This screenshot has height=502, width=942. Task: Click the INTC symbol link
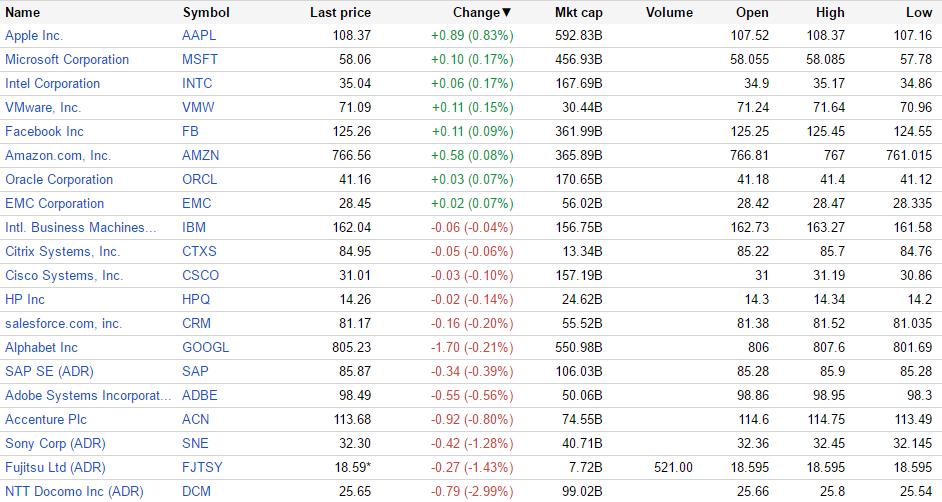(197, 83)
